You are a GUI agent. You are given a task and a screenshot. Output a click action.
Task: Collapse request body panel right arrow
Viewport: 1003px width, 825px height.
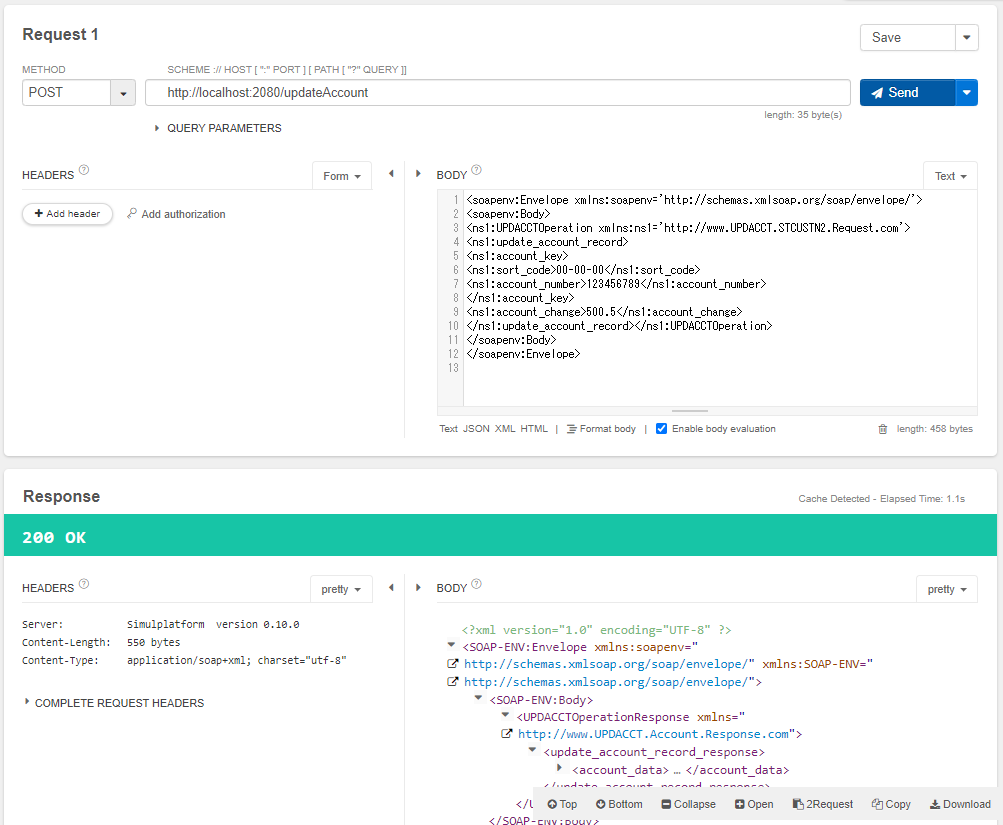pyautogui.click(x=418, y=173)
